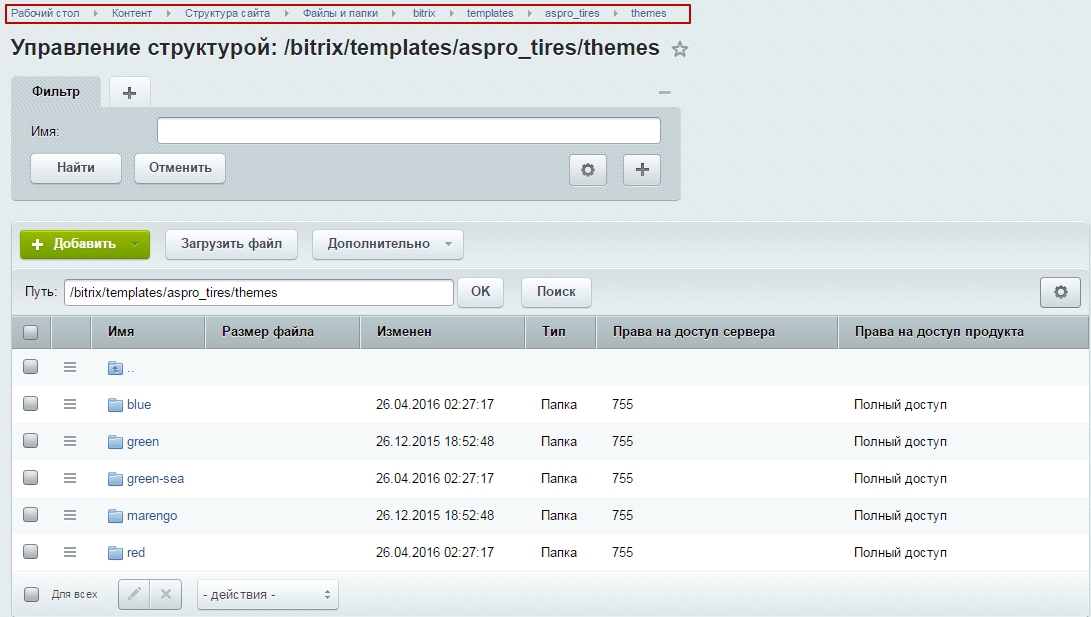This screenshot has width=1091, height=617.
Task: Click the parent folder up icon
Action: click(115, 368)
